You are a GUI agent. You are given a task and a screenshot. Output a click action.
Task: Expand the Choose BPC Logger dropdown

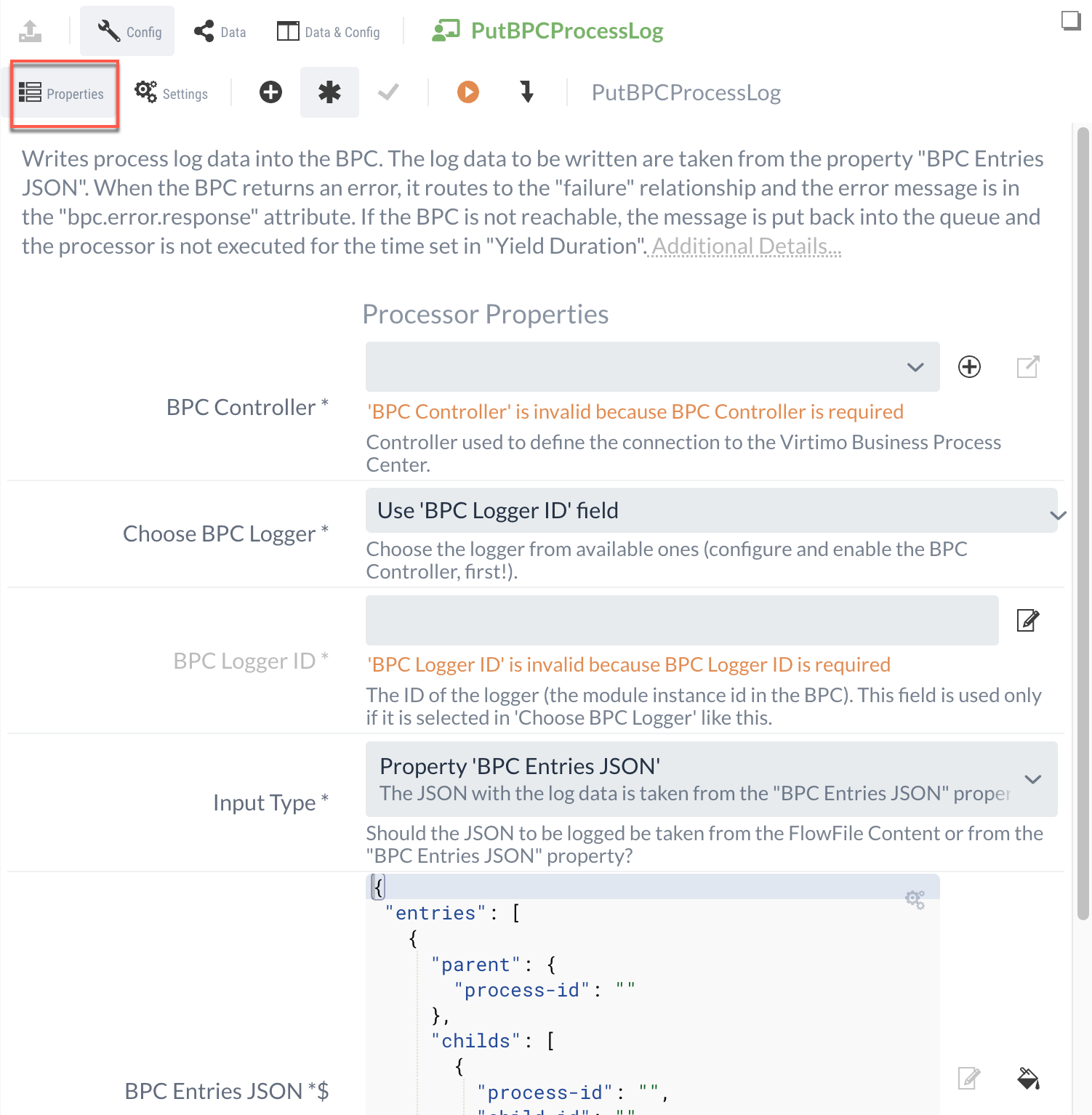pyautogui.click(x=711, y=510)
